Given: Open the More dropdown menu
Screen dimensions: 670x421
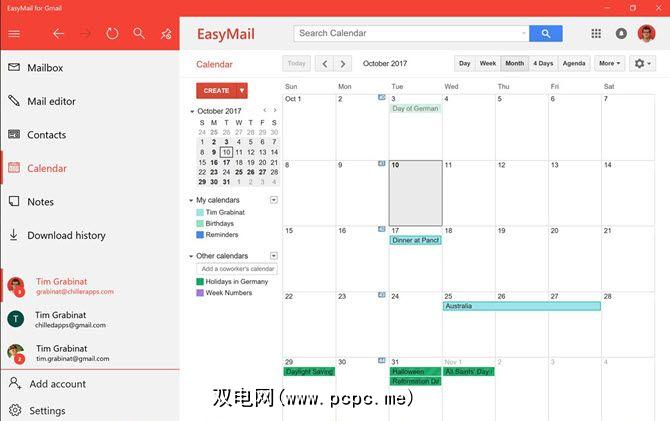Looking at the screenshot, I should (x=609, y=63).
